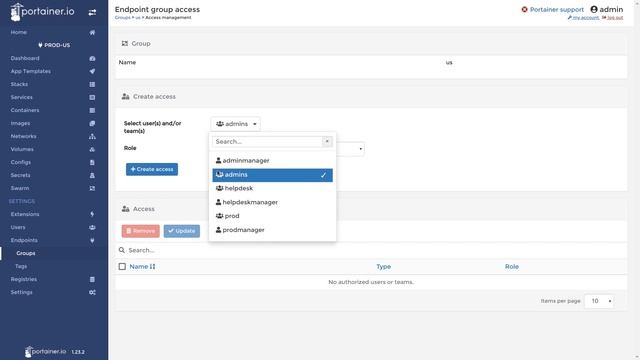The height and width of the screenshot is (360, 640).
Task: Click the Users group icon in sidebar
Action: pyautogui.click(x=92, y=227)
